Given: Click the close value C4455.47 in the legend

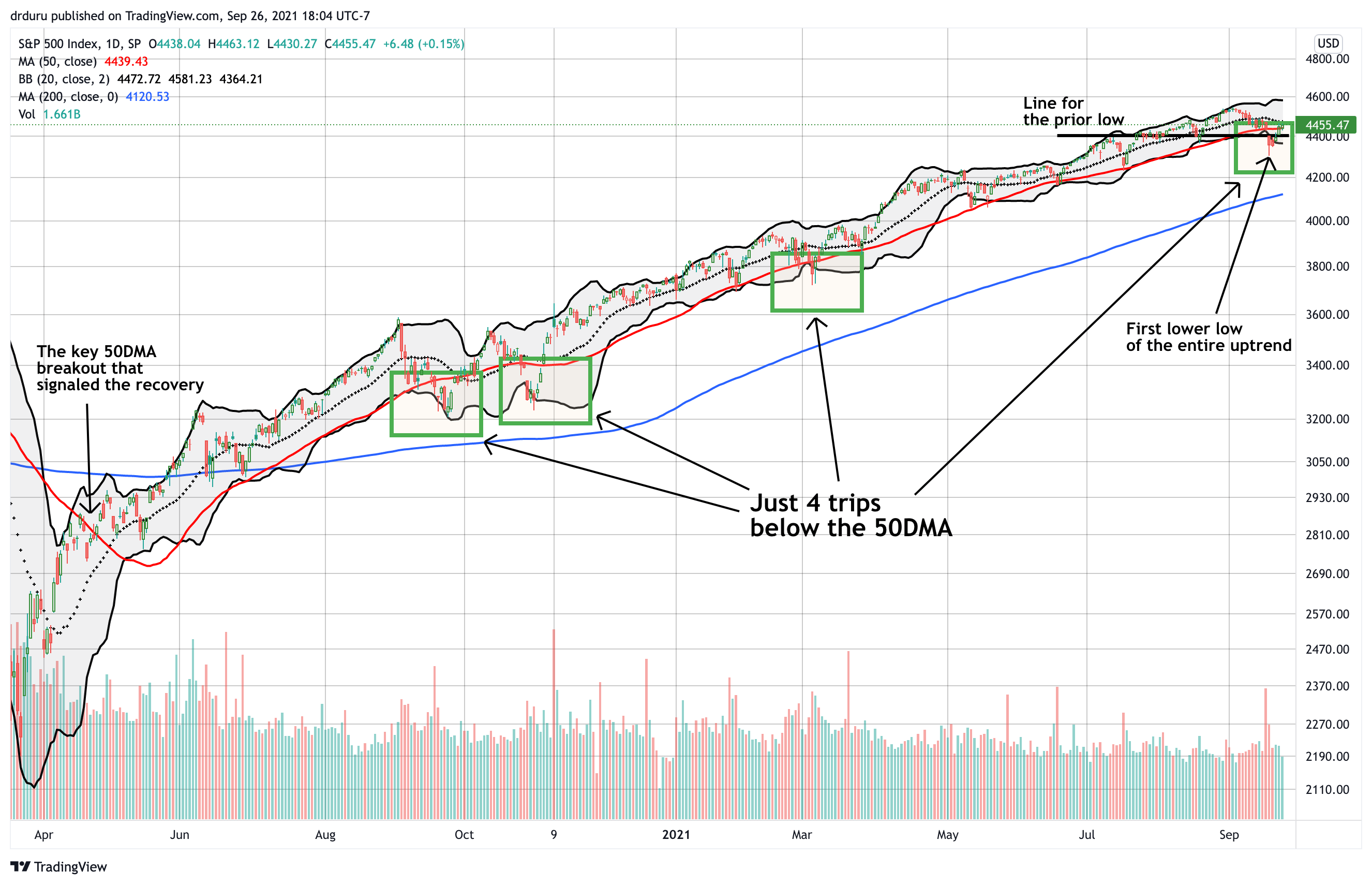Looking at the screenshot, I should pos(350,43).
